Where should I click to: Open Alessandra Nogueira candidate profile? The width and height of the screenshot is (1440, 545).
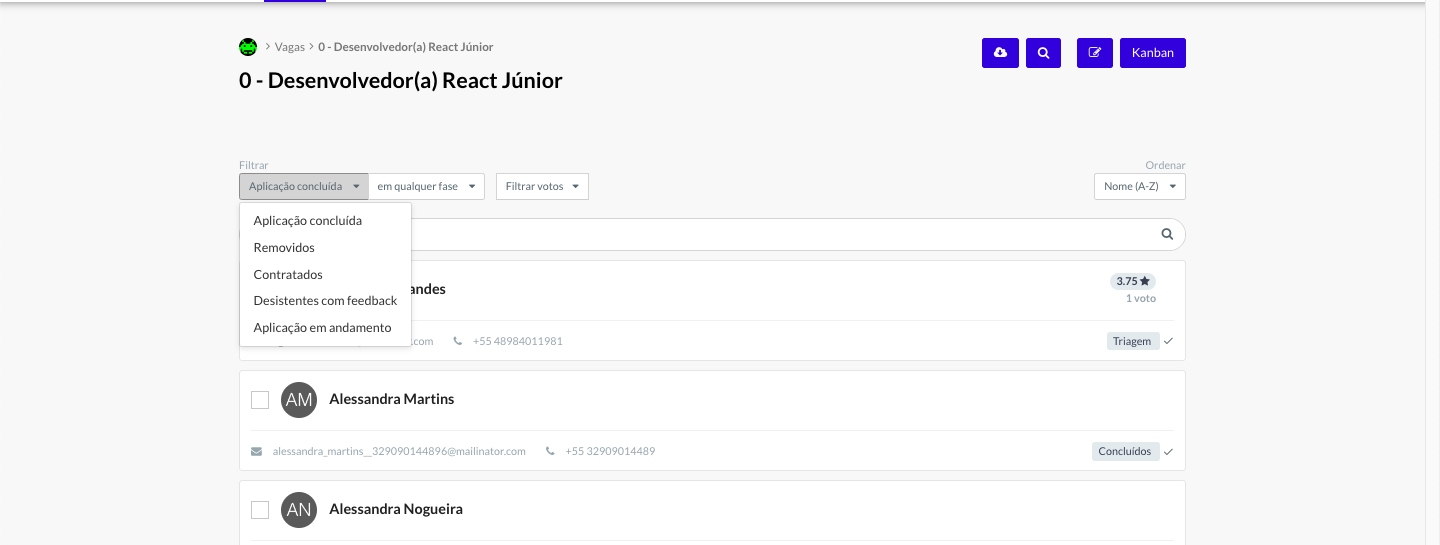[x=396, y=509]
